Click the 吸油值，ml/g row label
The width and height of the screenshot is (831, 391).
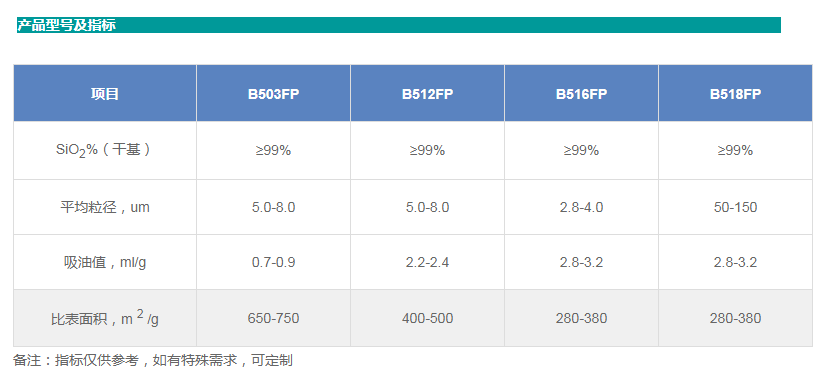(105, 262)
